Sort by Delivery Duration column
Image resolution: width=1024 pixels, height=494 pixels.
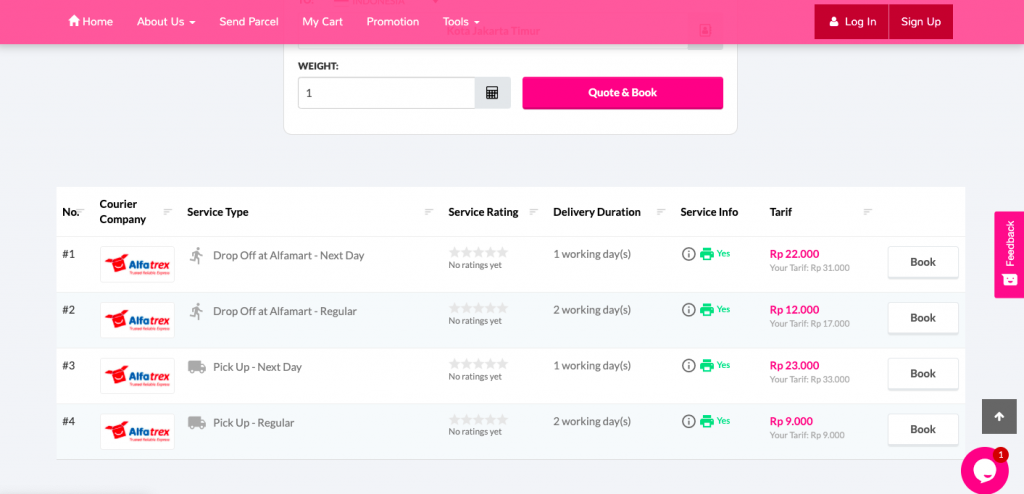pyautogui.click(x=660, y=212)
